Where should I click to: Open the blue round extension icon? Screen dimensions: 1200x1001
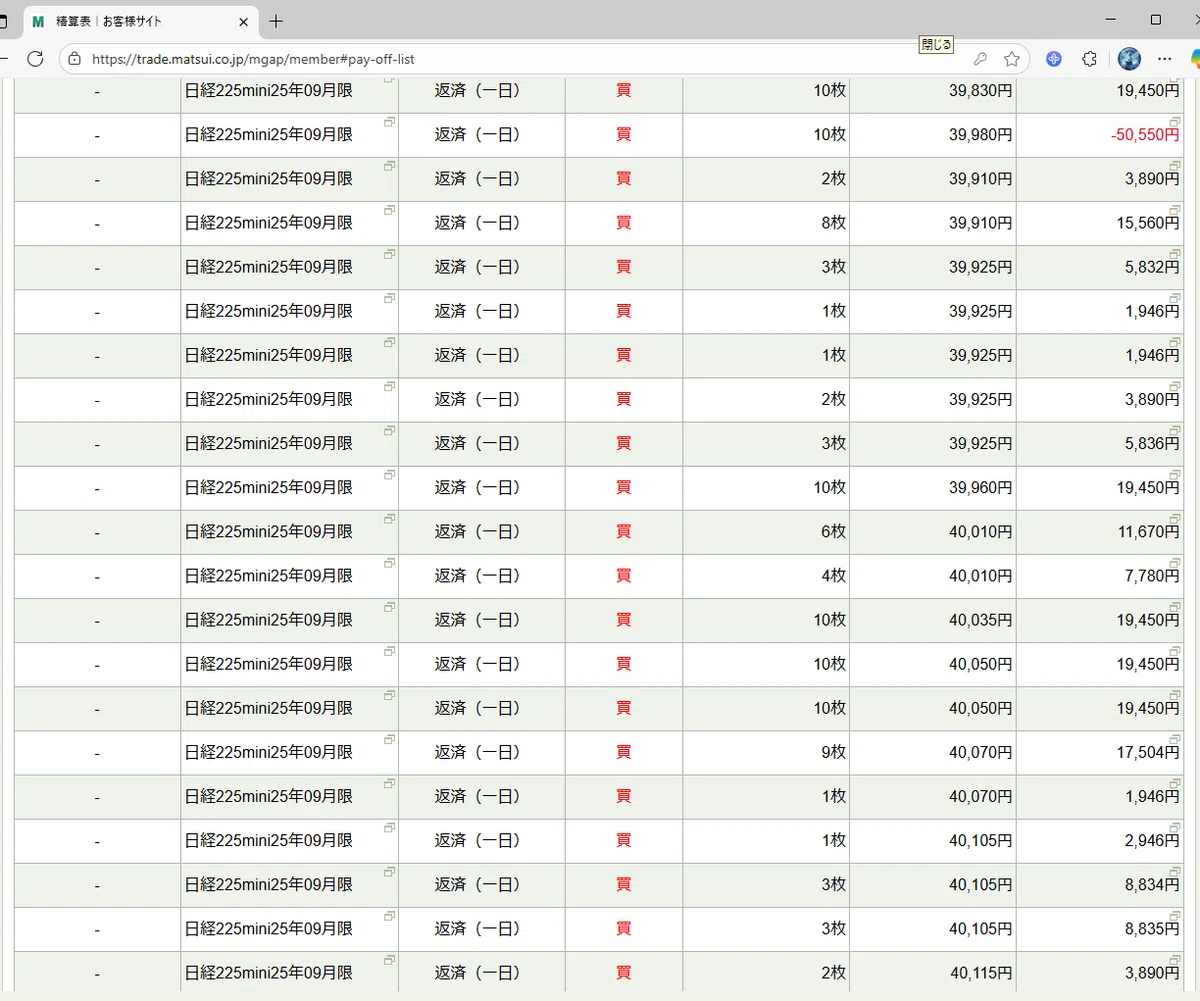coord(1053,59)
